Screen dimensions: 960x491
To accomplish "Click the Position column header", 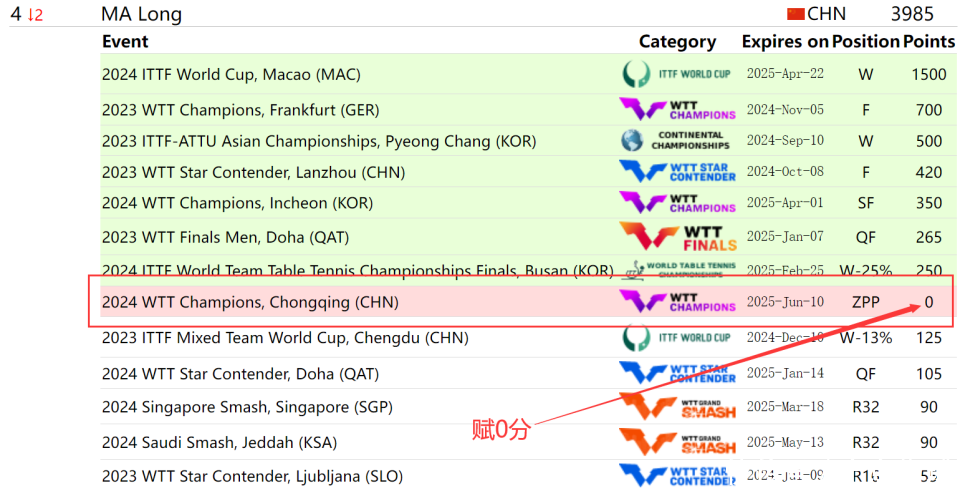I will (x=865, y=42).
